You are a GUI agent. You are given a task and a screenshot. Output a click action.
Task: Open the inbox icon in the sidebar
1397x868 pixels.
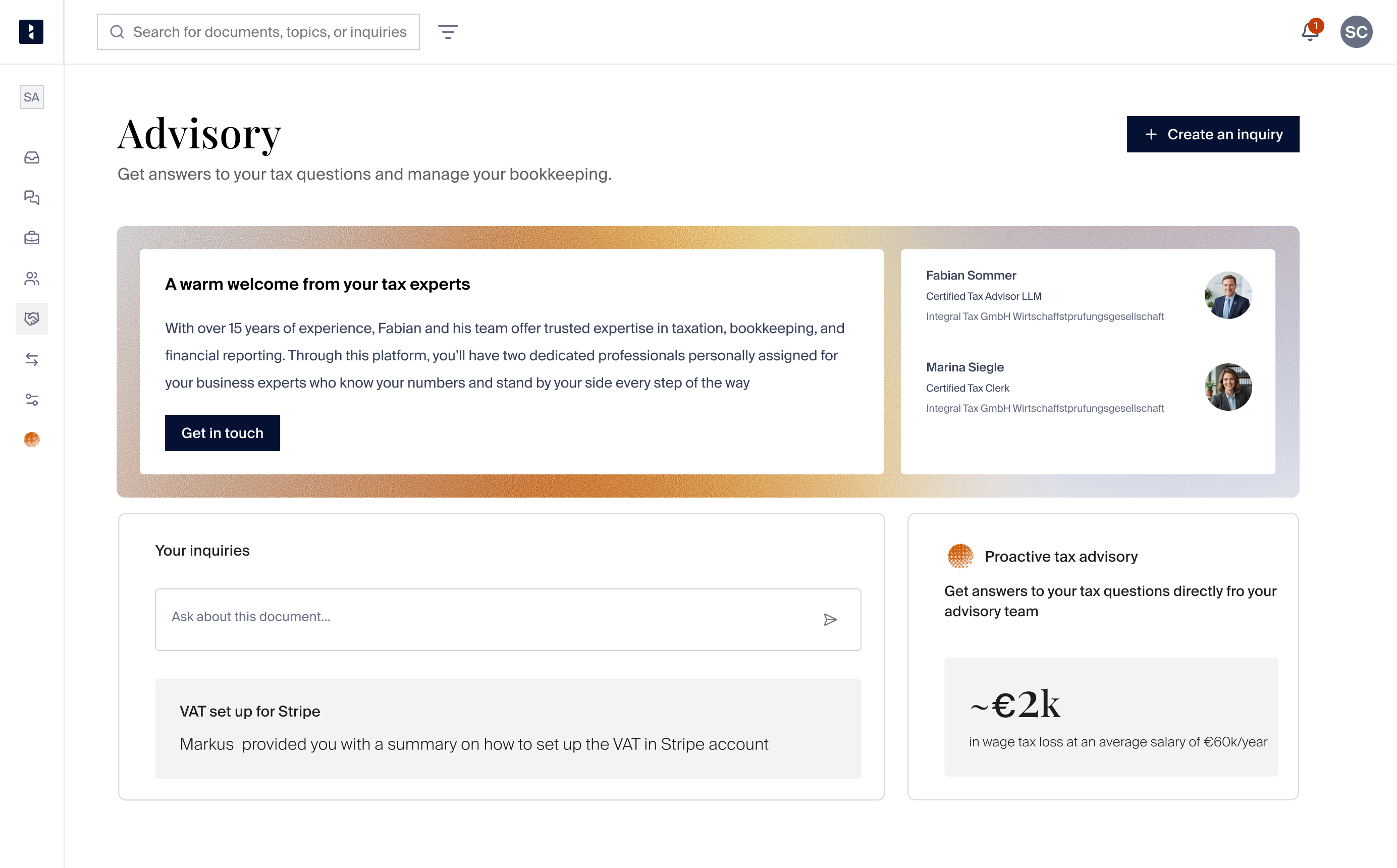(x=32, y=157)
